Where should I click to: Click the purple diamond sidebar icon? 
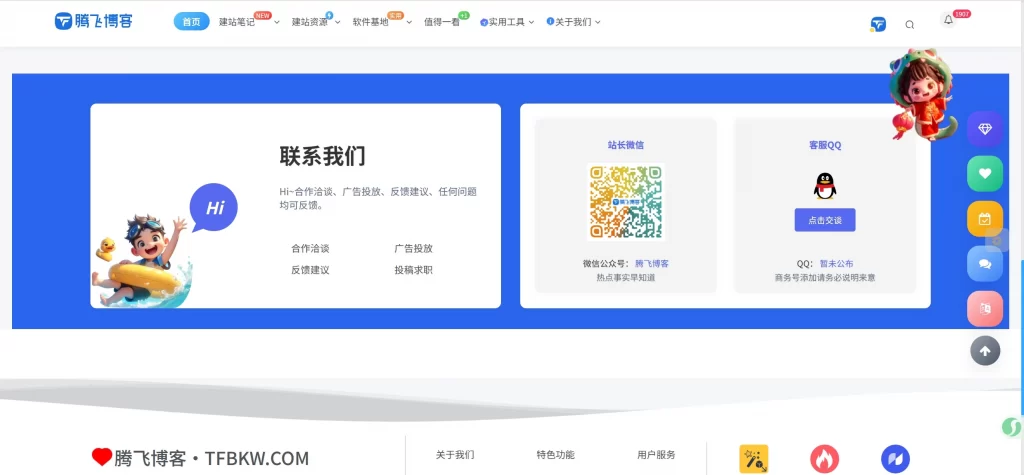point(985,129)
